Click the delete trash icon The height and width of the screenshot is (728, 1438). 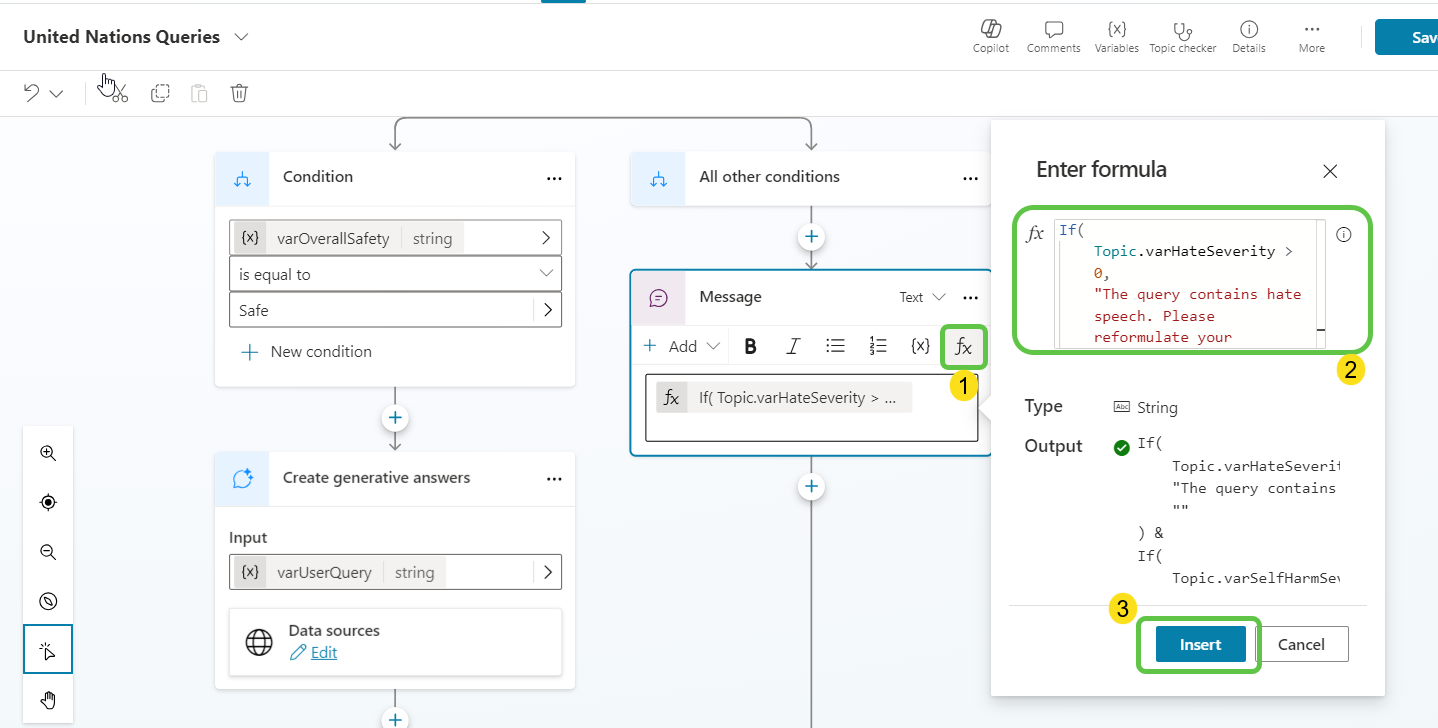pos(239,93)
